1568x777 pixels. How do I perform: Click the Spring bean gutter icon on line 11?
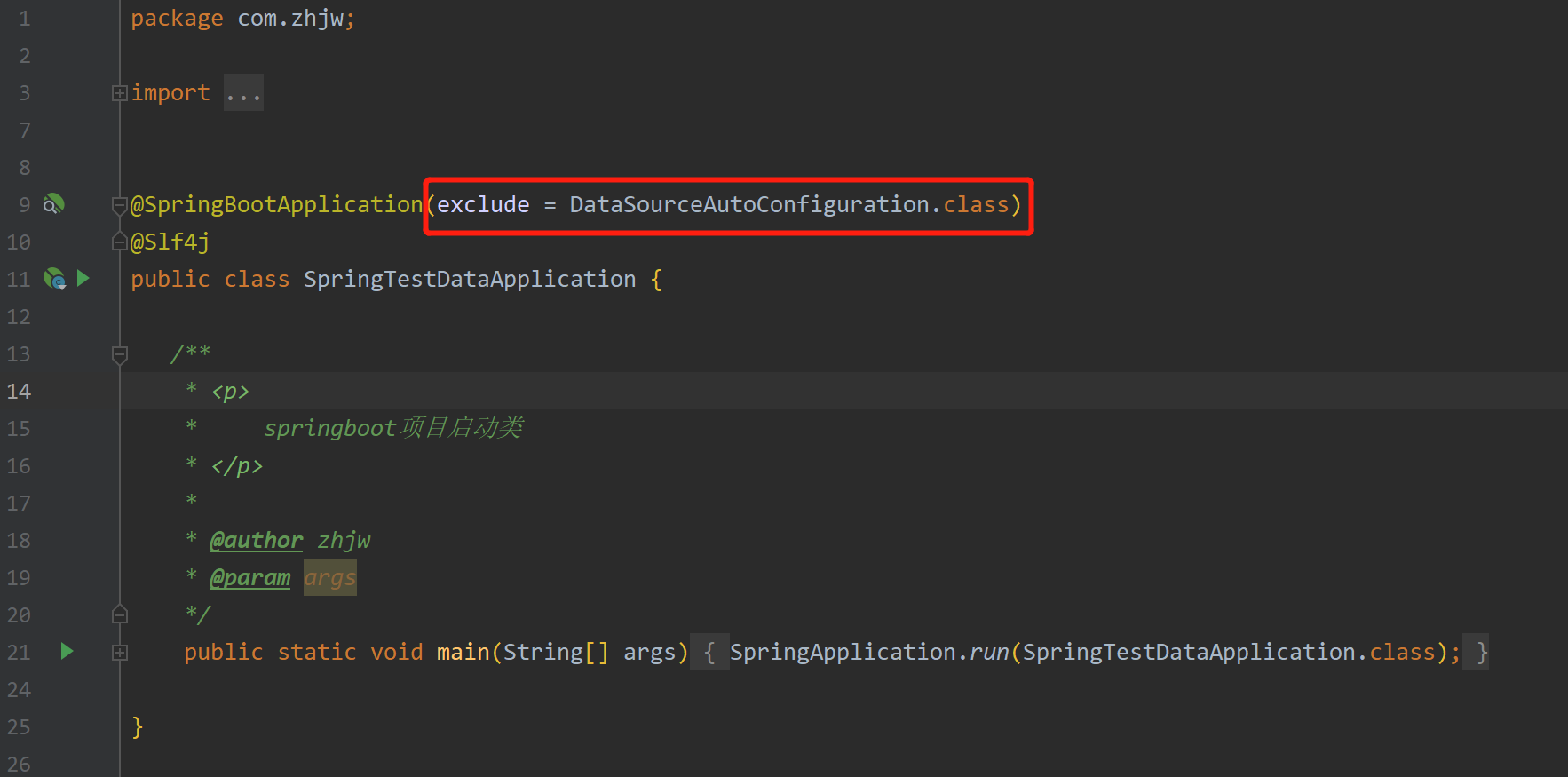pos(54,279)
